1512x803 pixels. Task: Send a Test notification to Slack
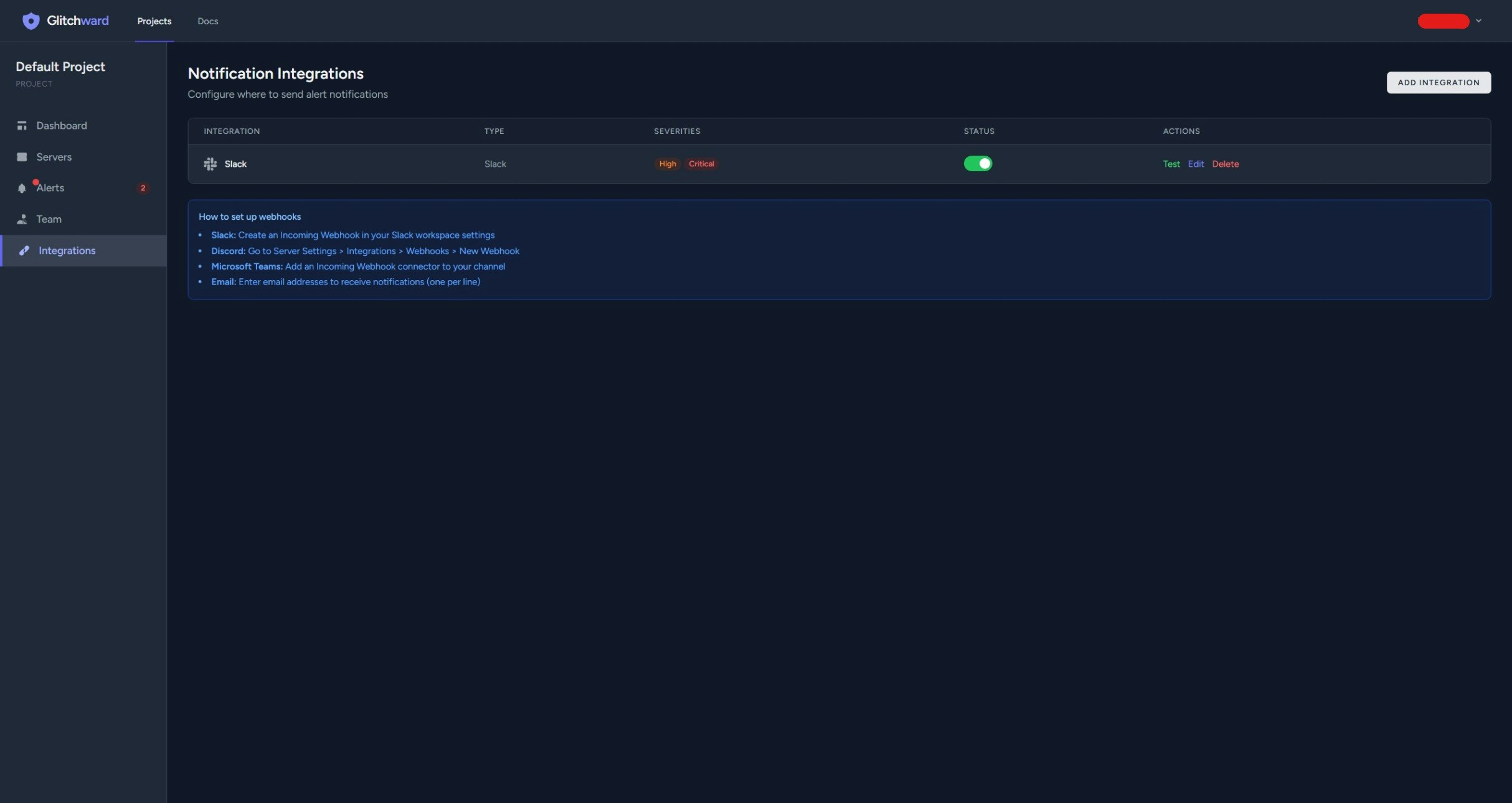click(x=1171, y=164)
